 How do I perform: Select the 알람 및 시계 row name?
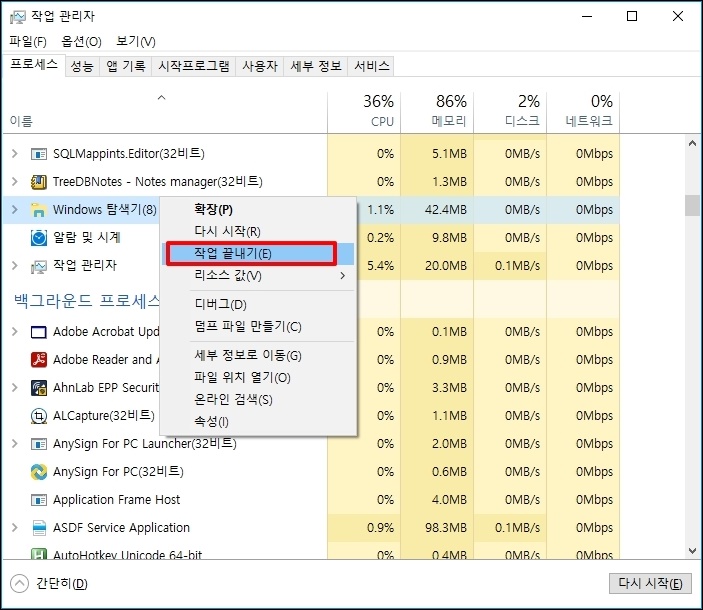click(x=87, y=237)
